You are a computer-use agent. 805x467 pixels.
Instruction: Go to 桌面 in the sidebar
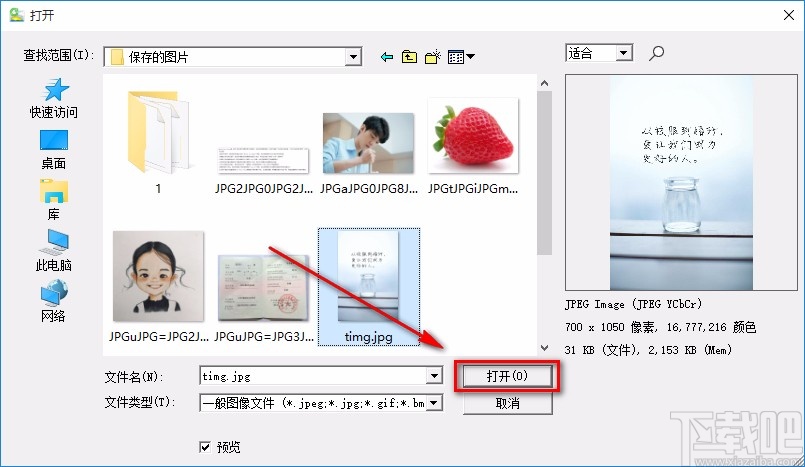[53, 150]
